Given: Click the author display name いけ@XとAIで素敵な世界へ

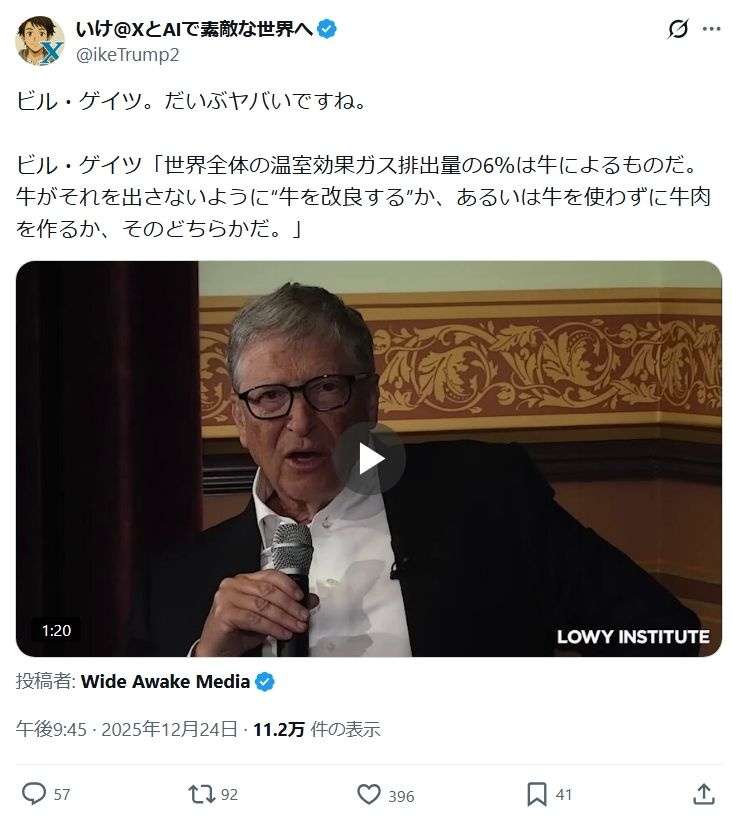Looking at the screenshot, I should pos(195,29).
